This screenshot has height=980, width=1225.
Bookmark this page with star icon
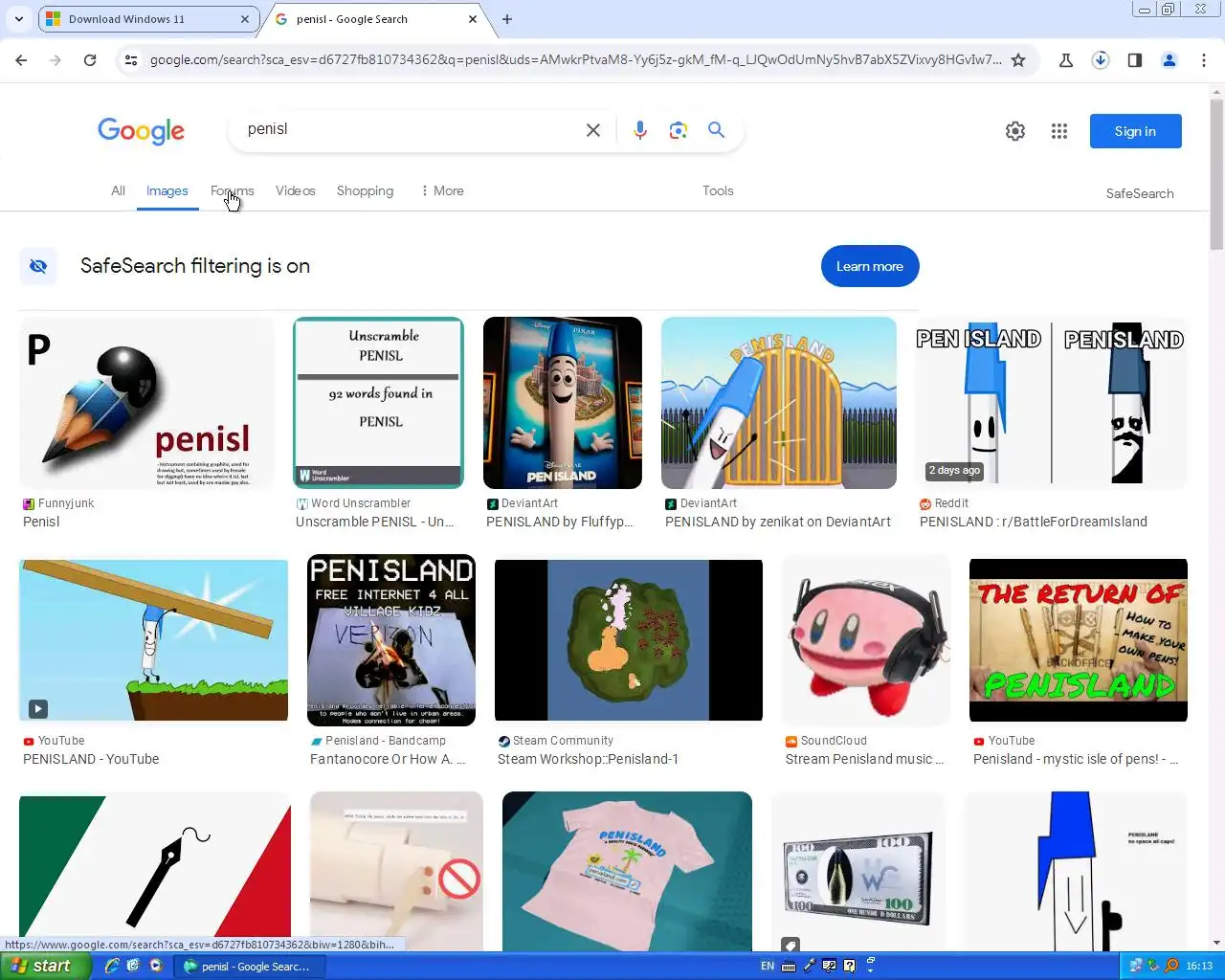(x=1018, y=60)
